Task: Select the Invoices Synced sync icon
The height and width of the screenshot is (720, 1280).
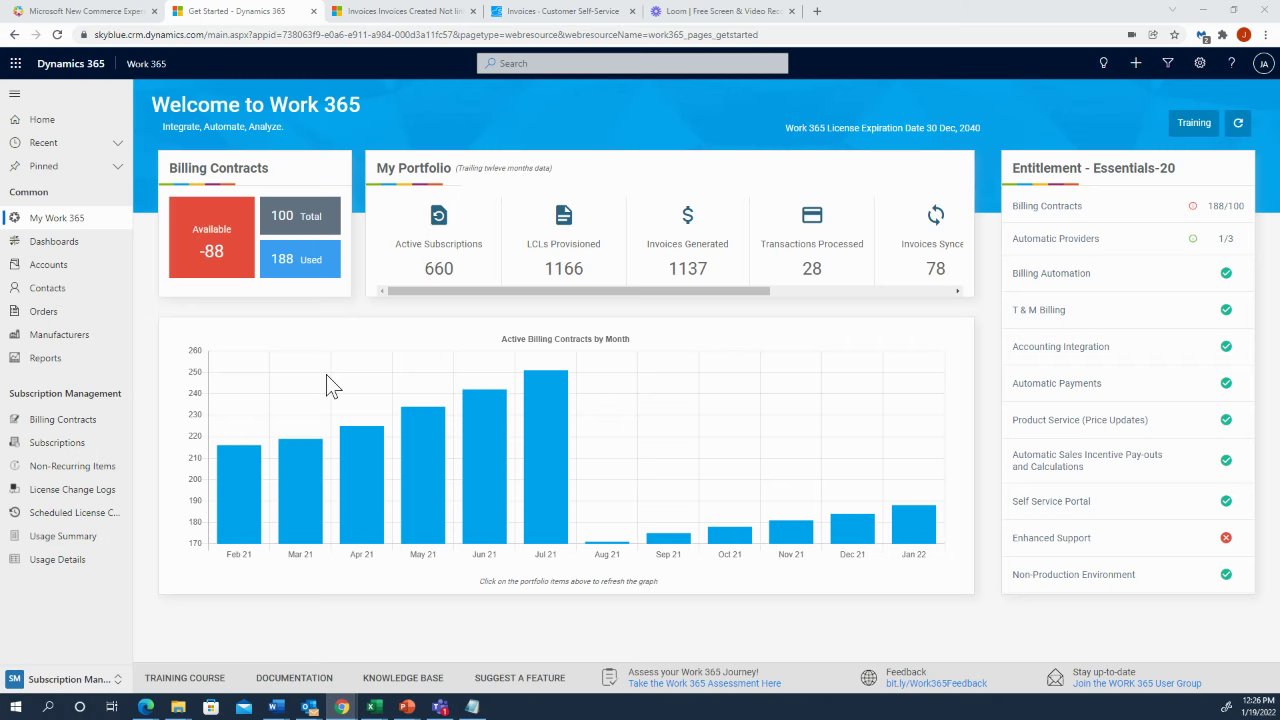Action: pos(935,215)
